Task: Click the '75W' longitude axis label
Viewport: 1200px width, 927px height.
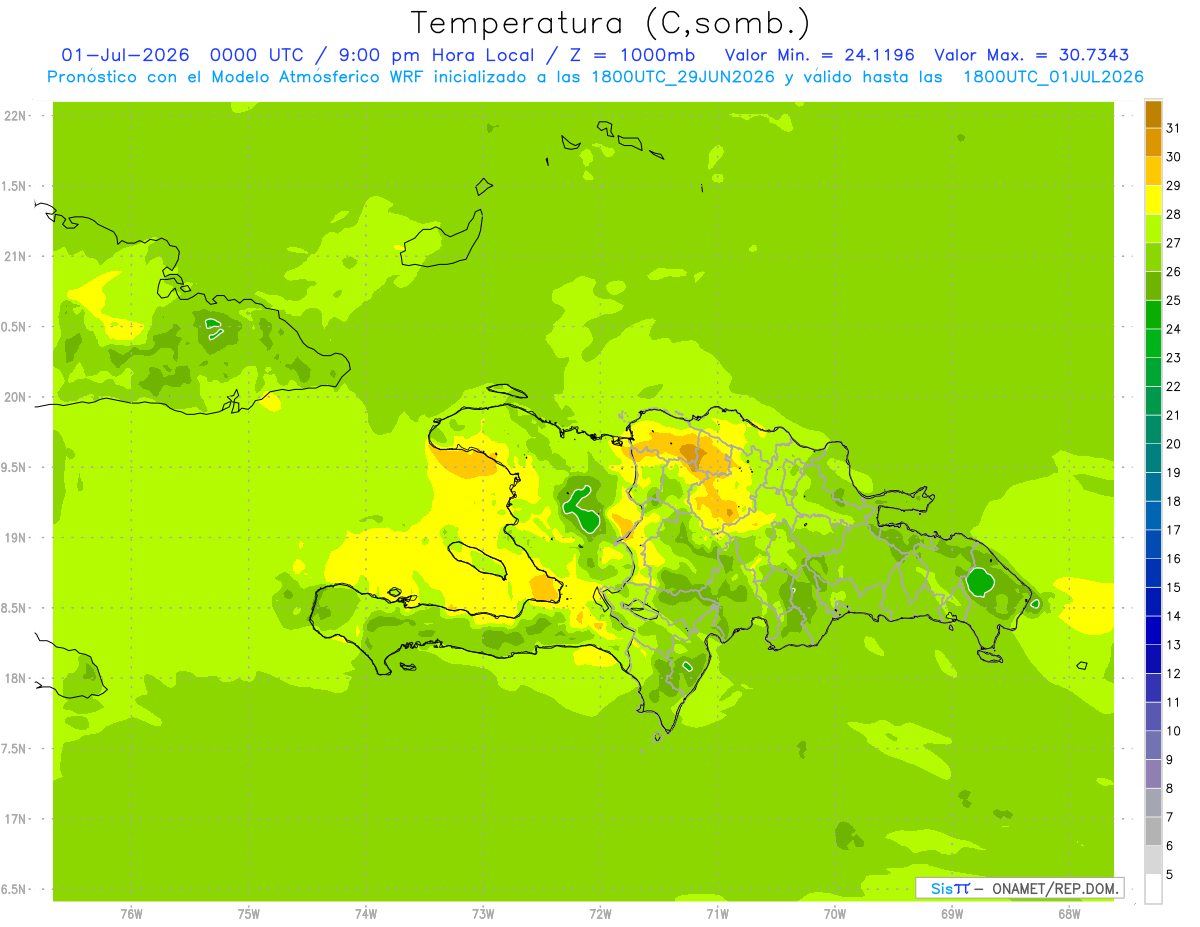Action: point(249,914)
